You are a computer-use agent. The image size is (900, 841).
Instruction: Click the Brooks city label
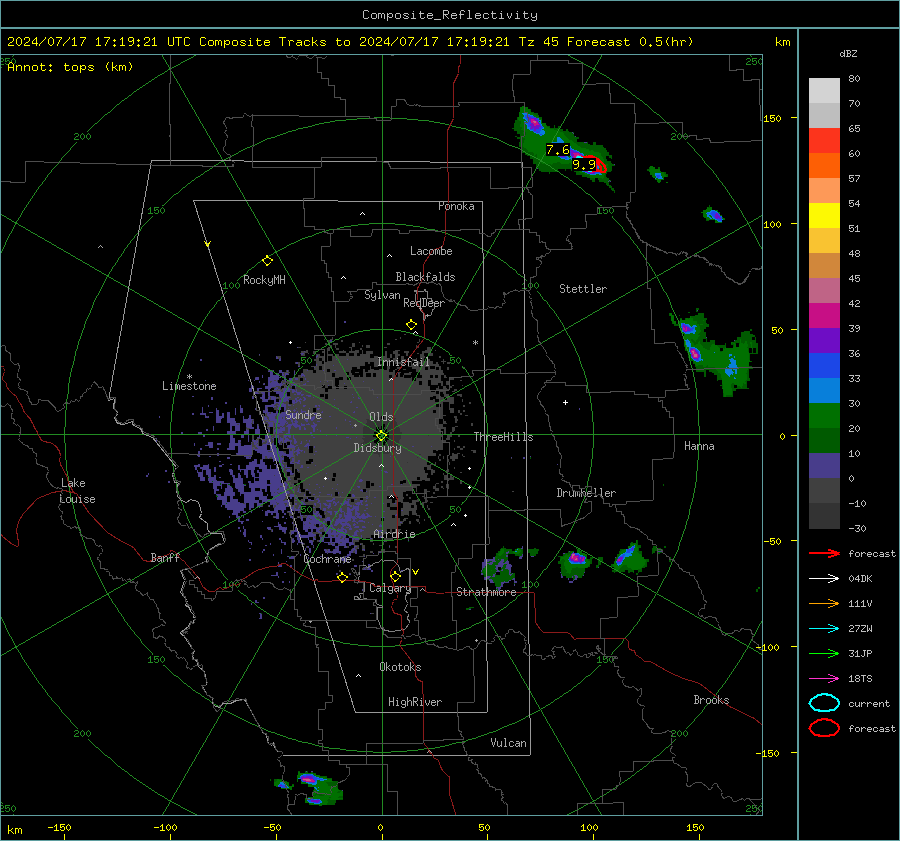point(711,700)
